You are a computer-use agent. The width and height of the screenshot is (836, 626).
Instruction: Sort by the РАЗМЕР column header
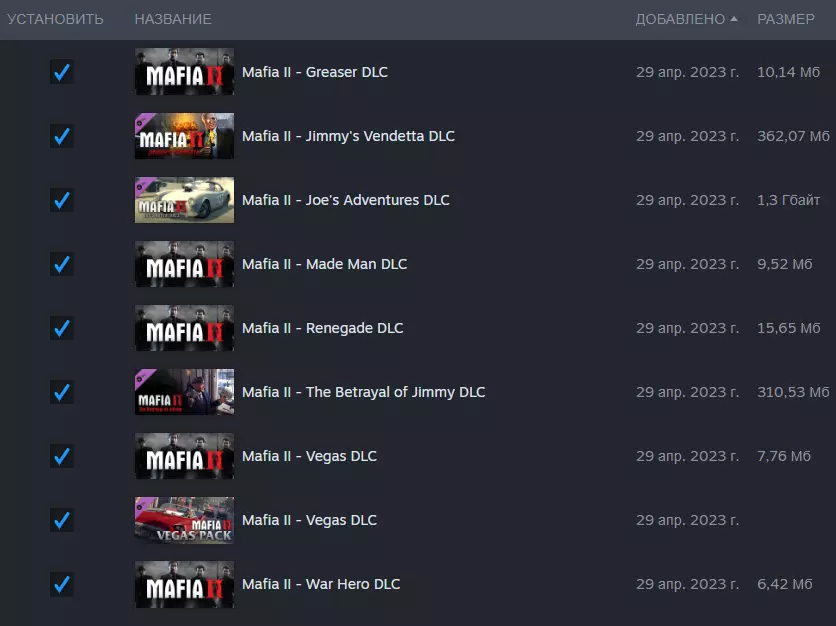pyautogui.click(x=786, y=19)
